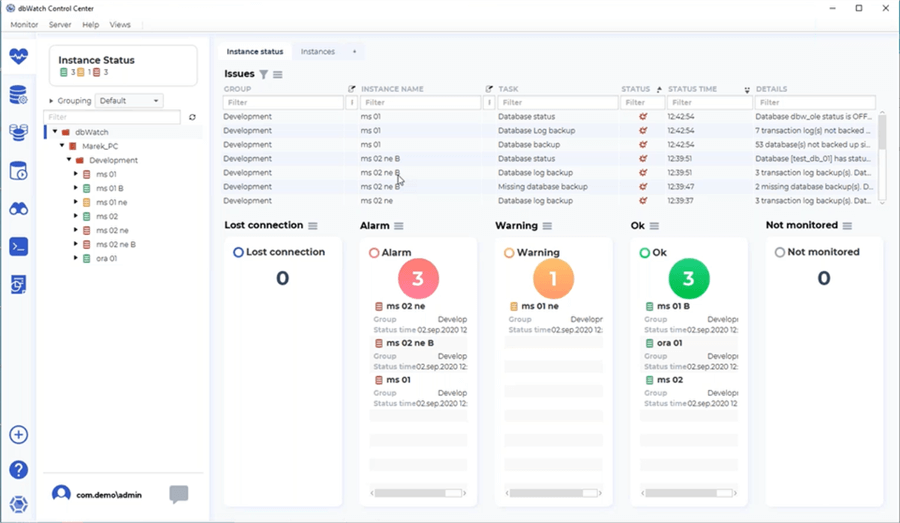Viewport: 900px width, 523px height.
Task: Select the Not monitored radio circle
Action: click(x=779, y=252)
